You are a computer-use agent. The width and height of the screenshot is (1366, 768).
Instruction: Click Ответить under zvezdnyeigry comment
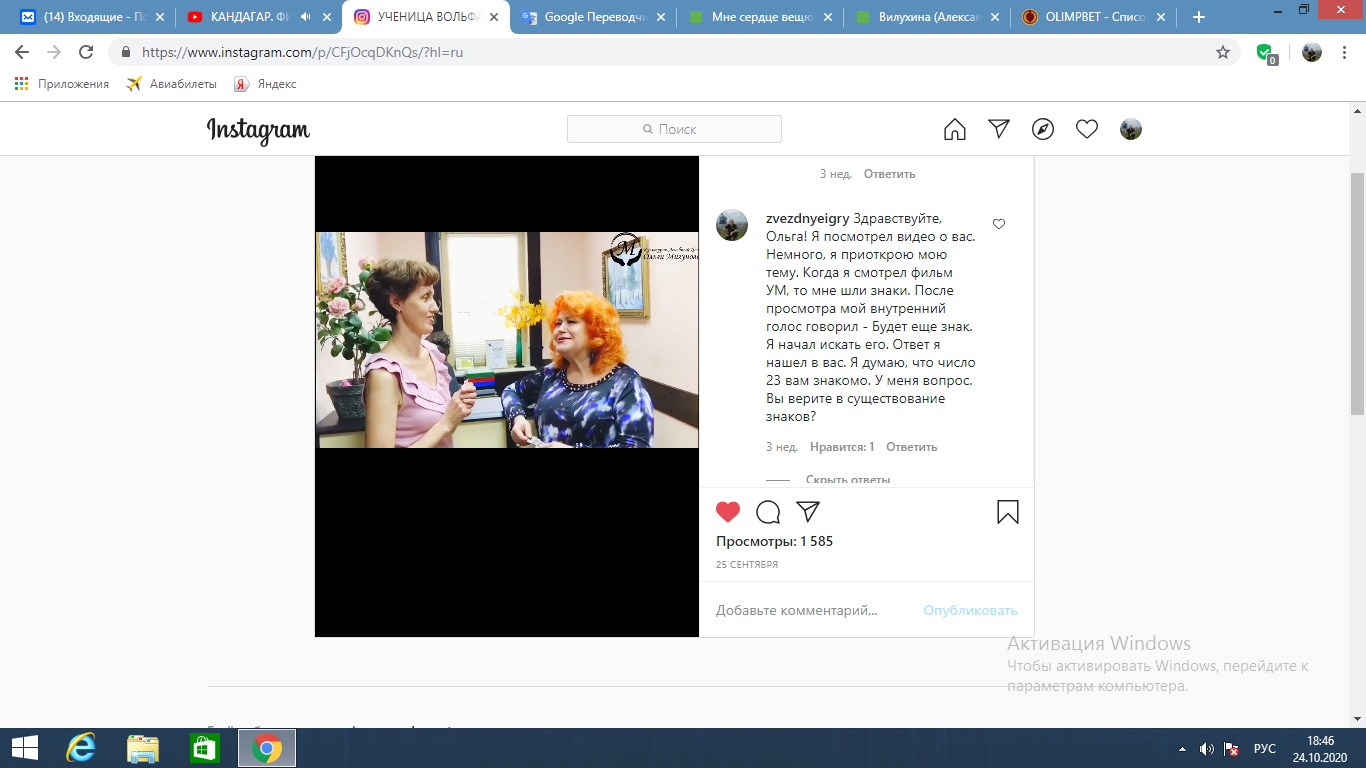911,447
